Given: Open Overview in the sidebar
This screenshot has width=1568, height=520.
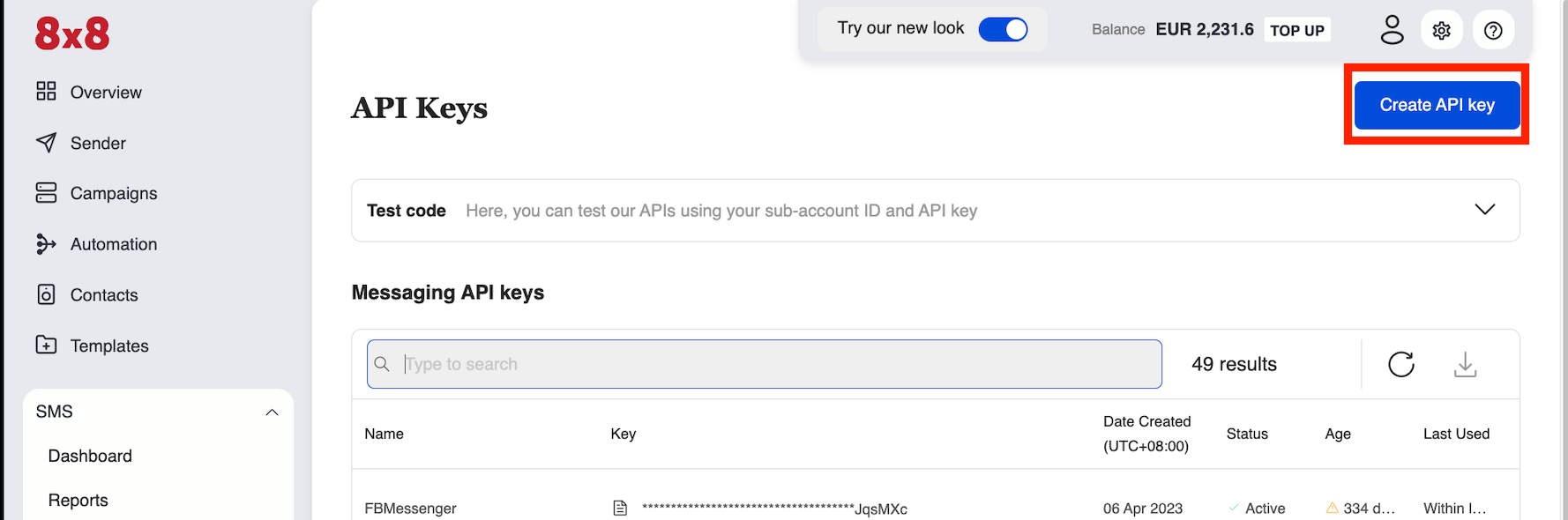Looking at the screenshot, I should [106, 93].
